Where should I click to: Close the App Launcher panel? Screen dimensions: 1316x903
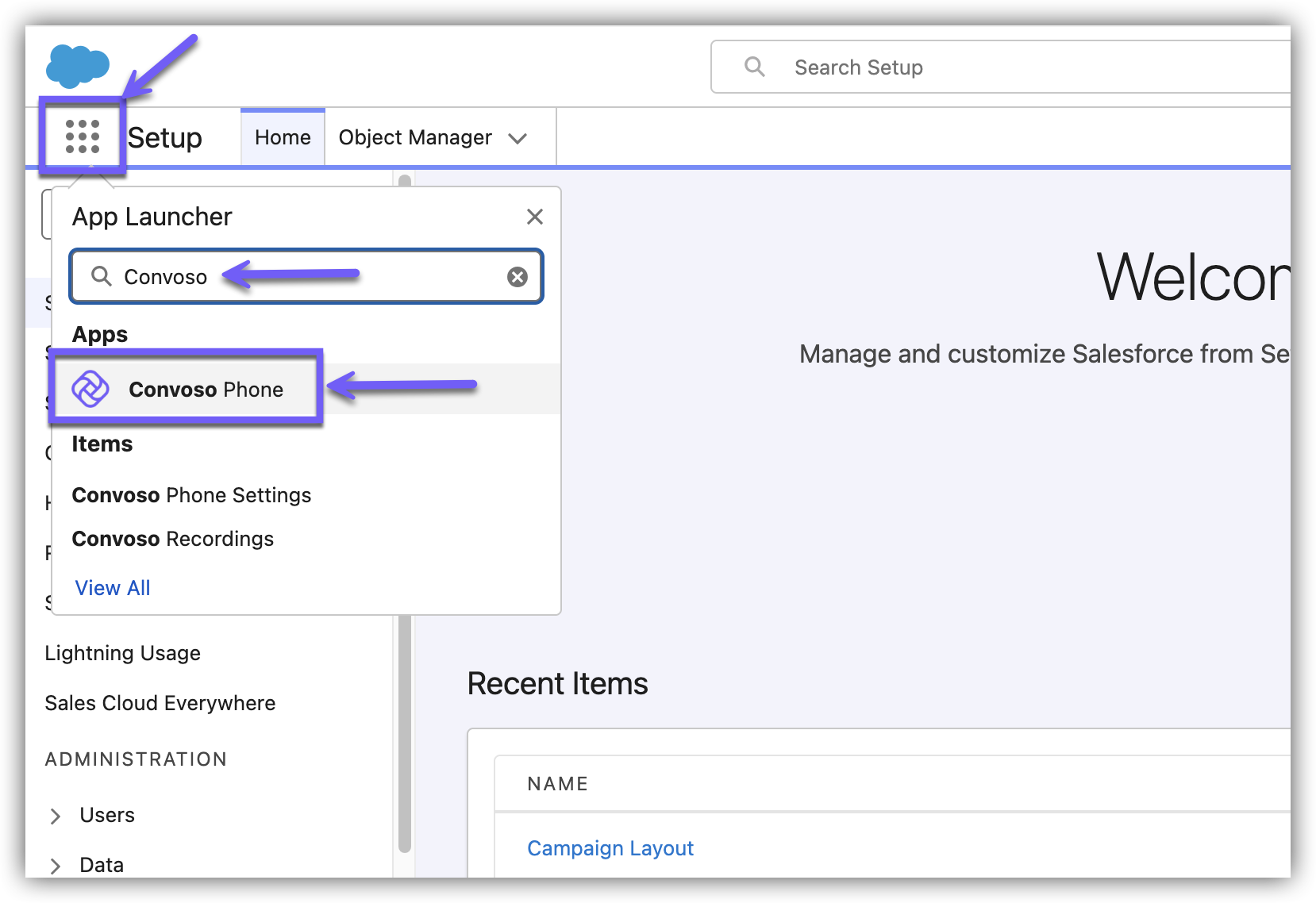point(535,217)
